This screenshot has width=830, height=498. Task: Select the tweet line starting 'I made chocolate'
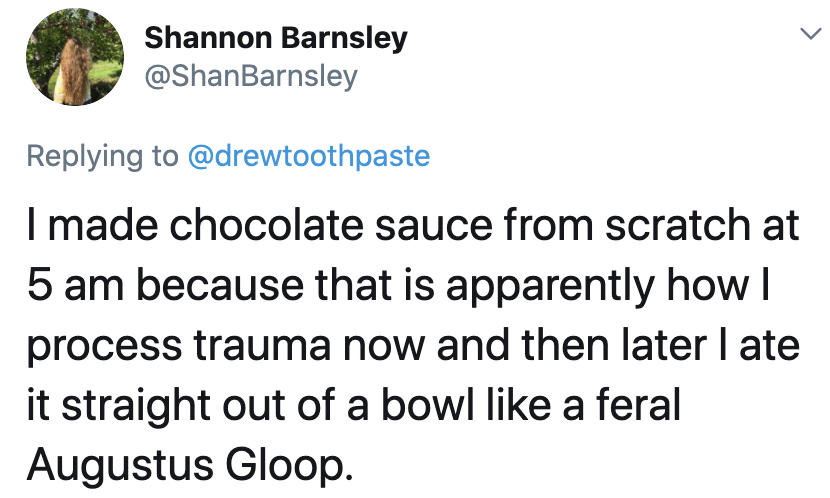coord(413,225)
